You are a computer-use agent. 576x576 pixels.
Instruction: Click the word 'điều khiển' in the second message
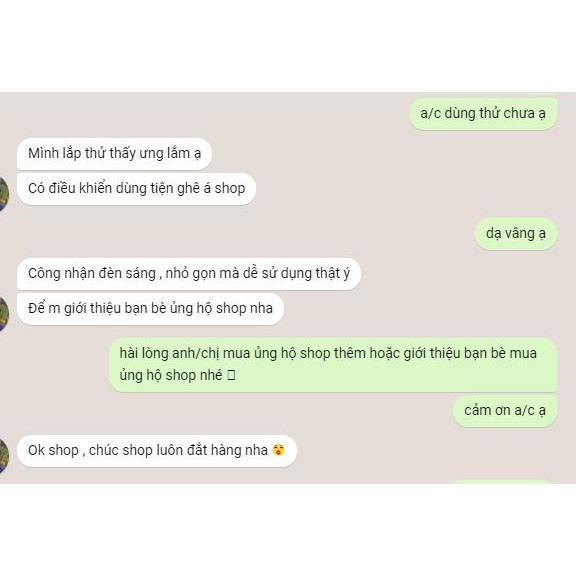(80, 188)
